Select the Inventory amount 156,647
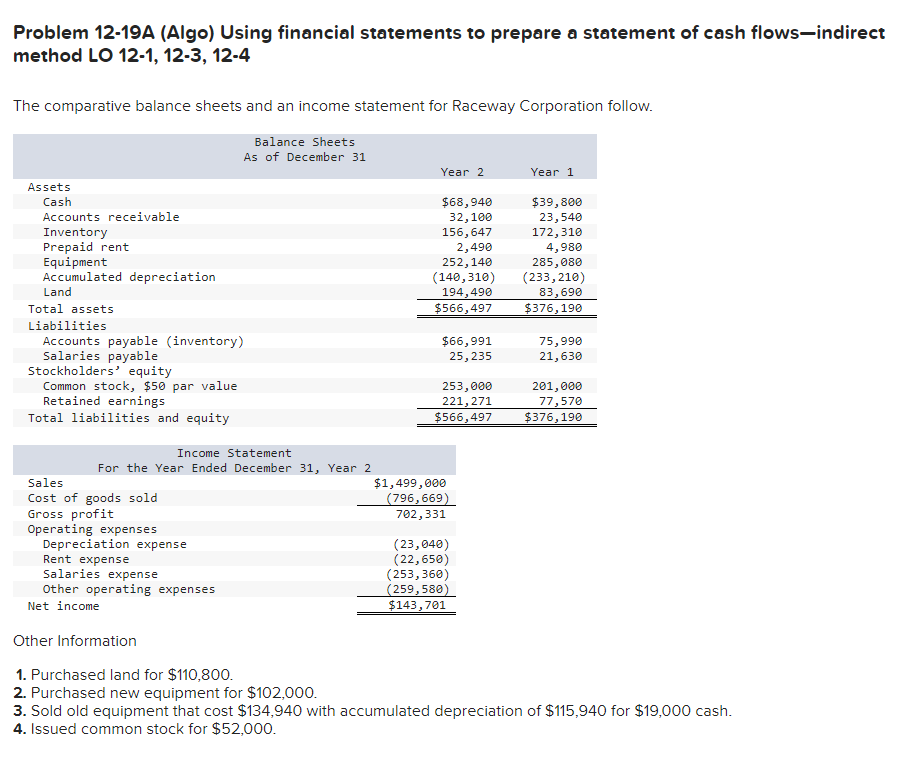This screenshot has height=773, width=907. pos(465,231)
